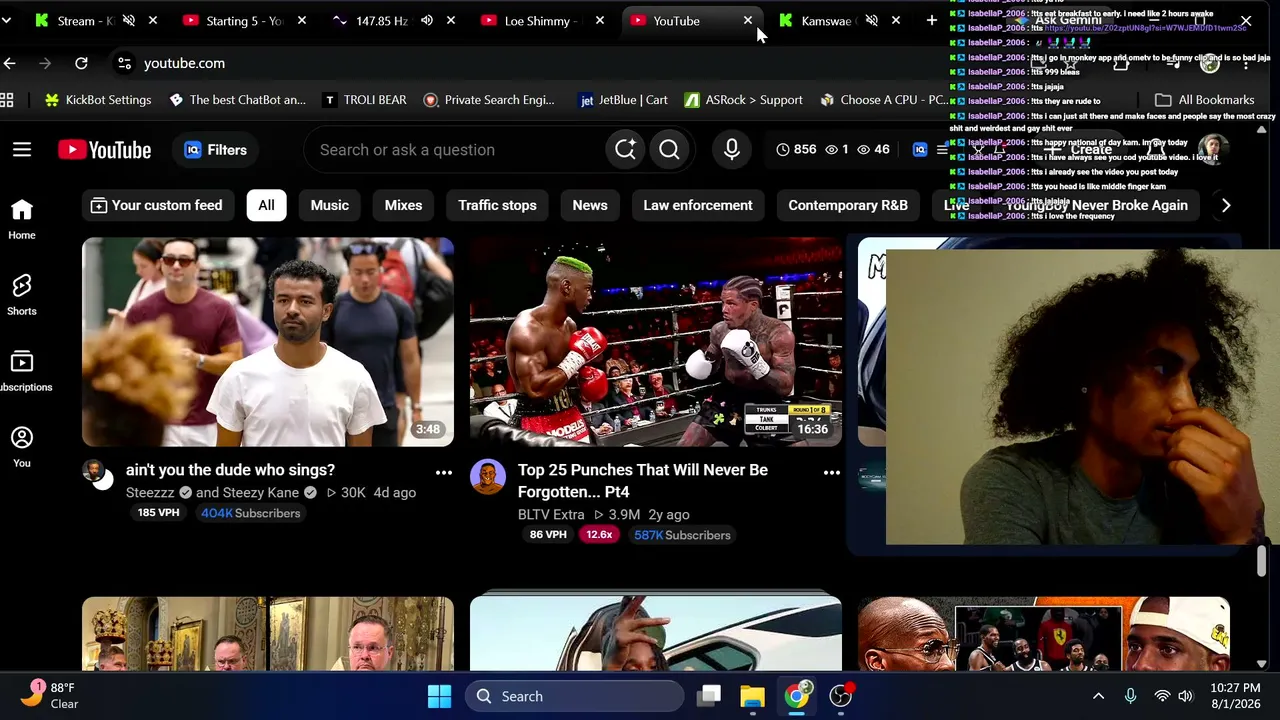This screenshot has height=720, width=1280.
Task: Click the 86 VPH badge
Action: click(548, 535)
